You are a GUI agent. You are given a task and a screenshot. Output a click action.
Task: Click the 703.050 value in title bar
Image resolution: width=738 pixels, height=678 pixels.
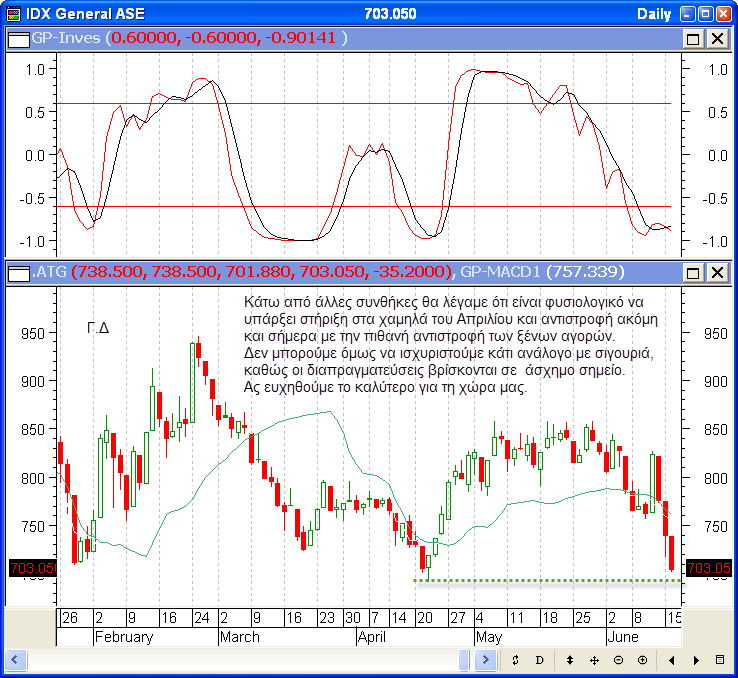click(x=390, y=14)
